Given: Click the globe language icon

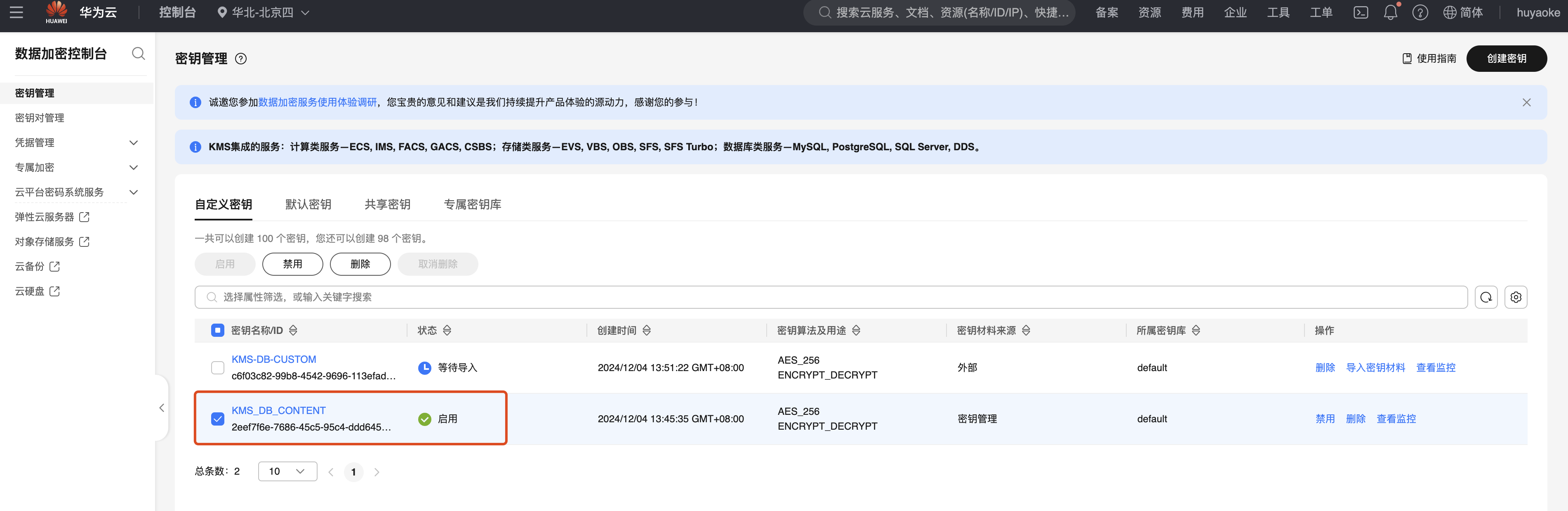Looking at the screenshot, I should 1450,12.
